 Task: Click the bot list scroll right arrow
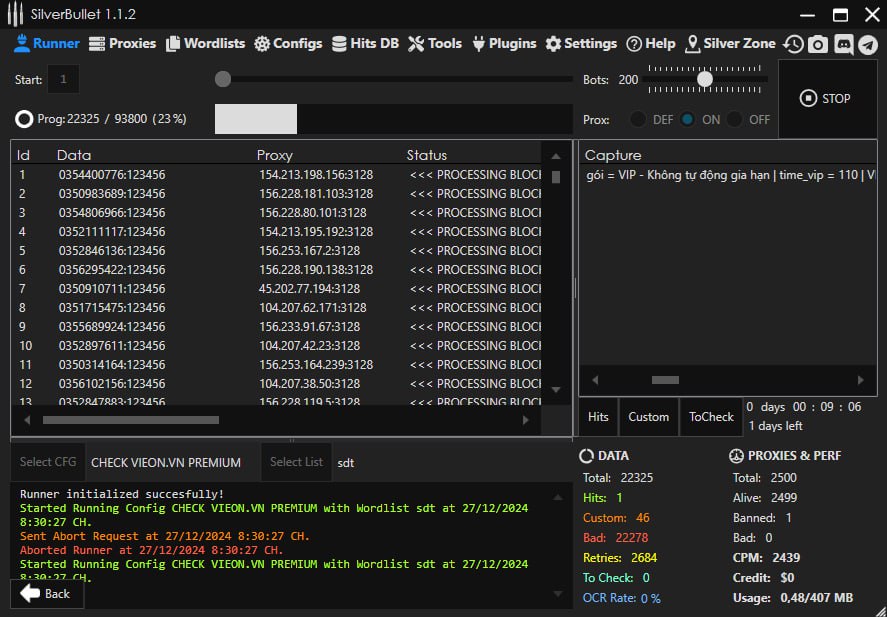(x=526, y=420)
